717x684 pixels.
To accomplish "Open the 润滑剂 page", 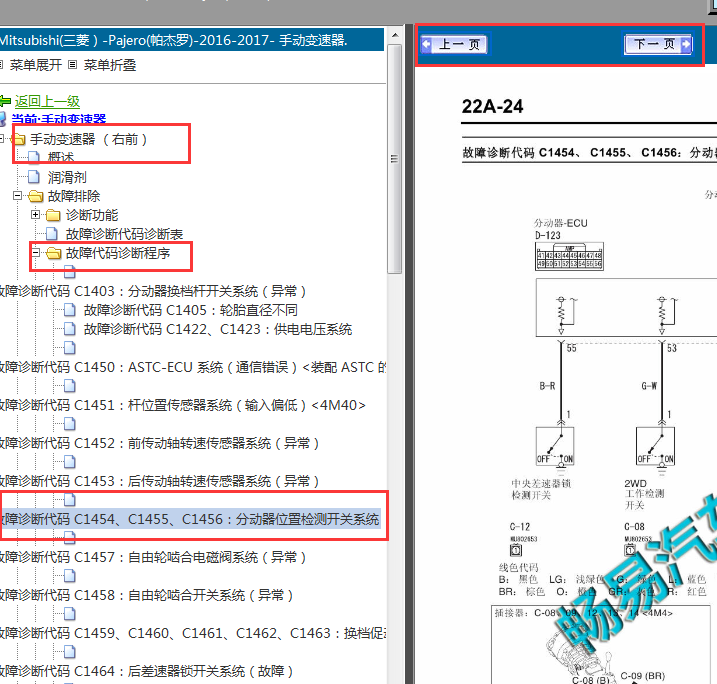I will (67, 177).
